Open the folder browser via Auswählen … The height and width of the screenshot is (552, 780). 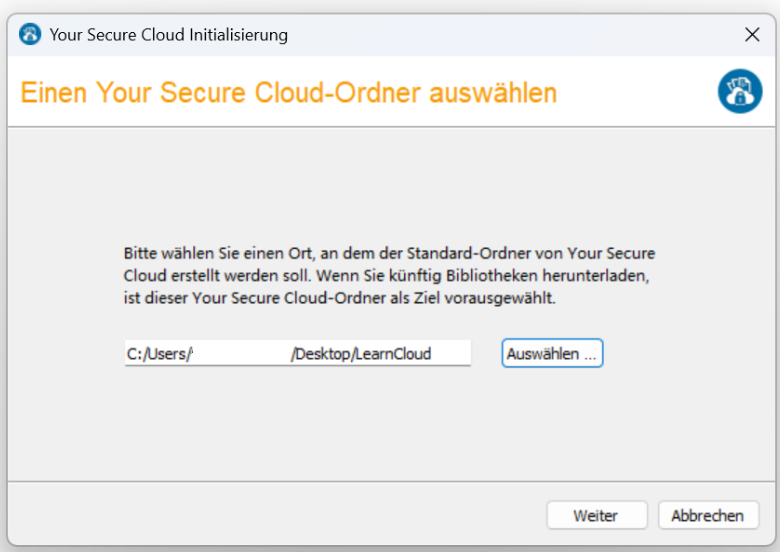[x=552, y=354]
